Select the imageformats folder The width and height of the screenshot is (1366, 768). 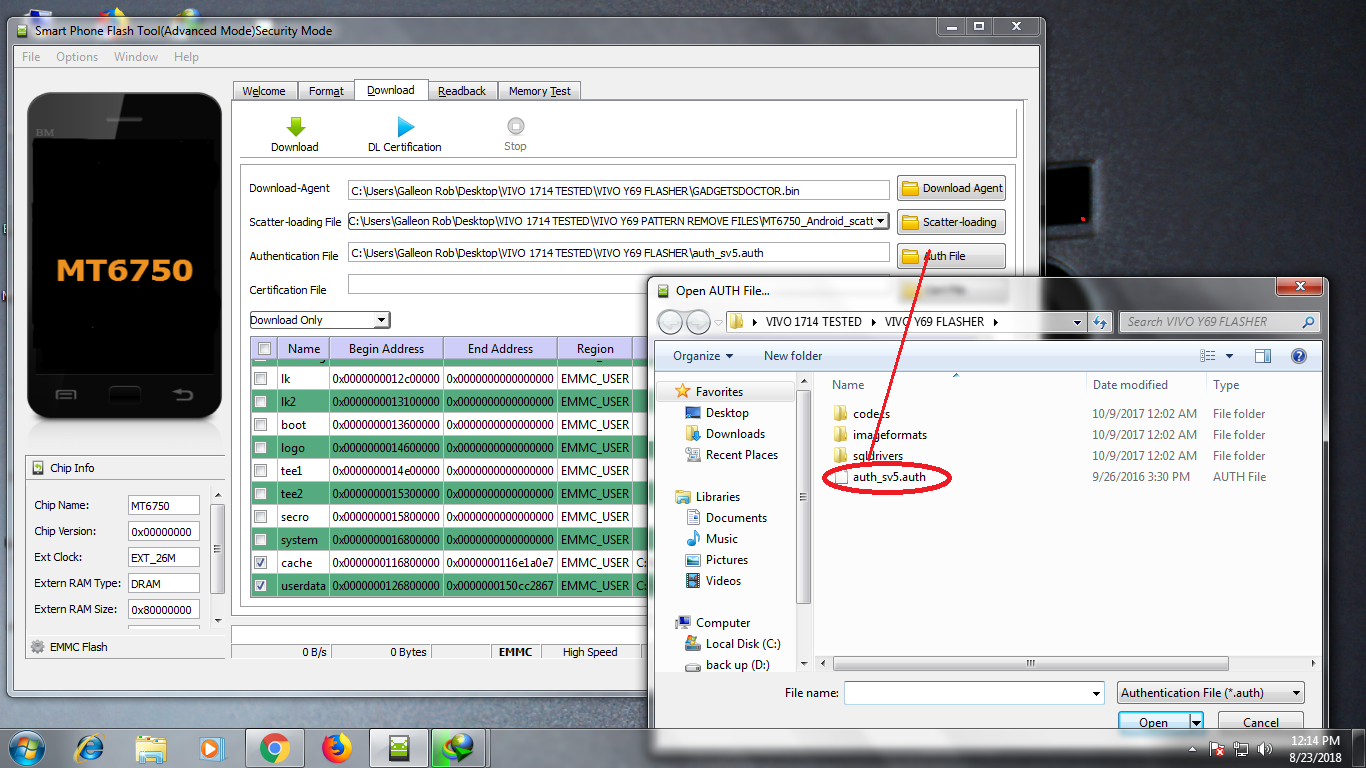pos(889,435)
